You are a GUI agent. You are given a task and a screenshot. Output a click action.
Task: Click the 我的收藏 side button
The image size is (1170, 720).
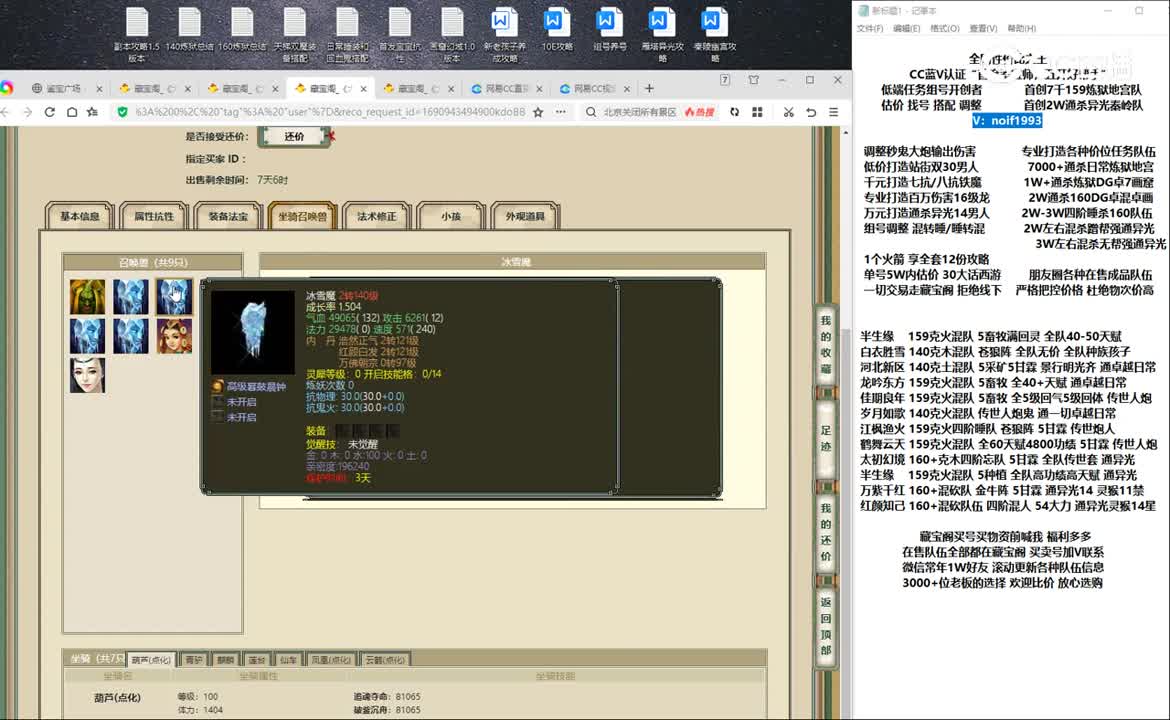825,344
